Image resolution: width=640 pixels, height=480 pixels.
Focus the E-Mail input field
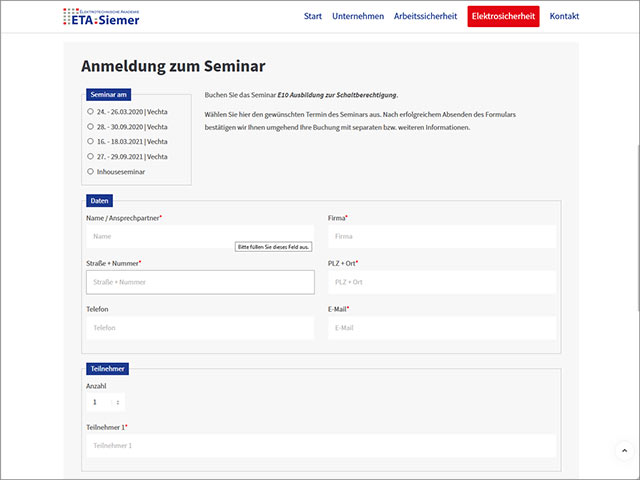pos(442,328)
